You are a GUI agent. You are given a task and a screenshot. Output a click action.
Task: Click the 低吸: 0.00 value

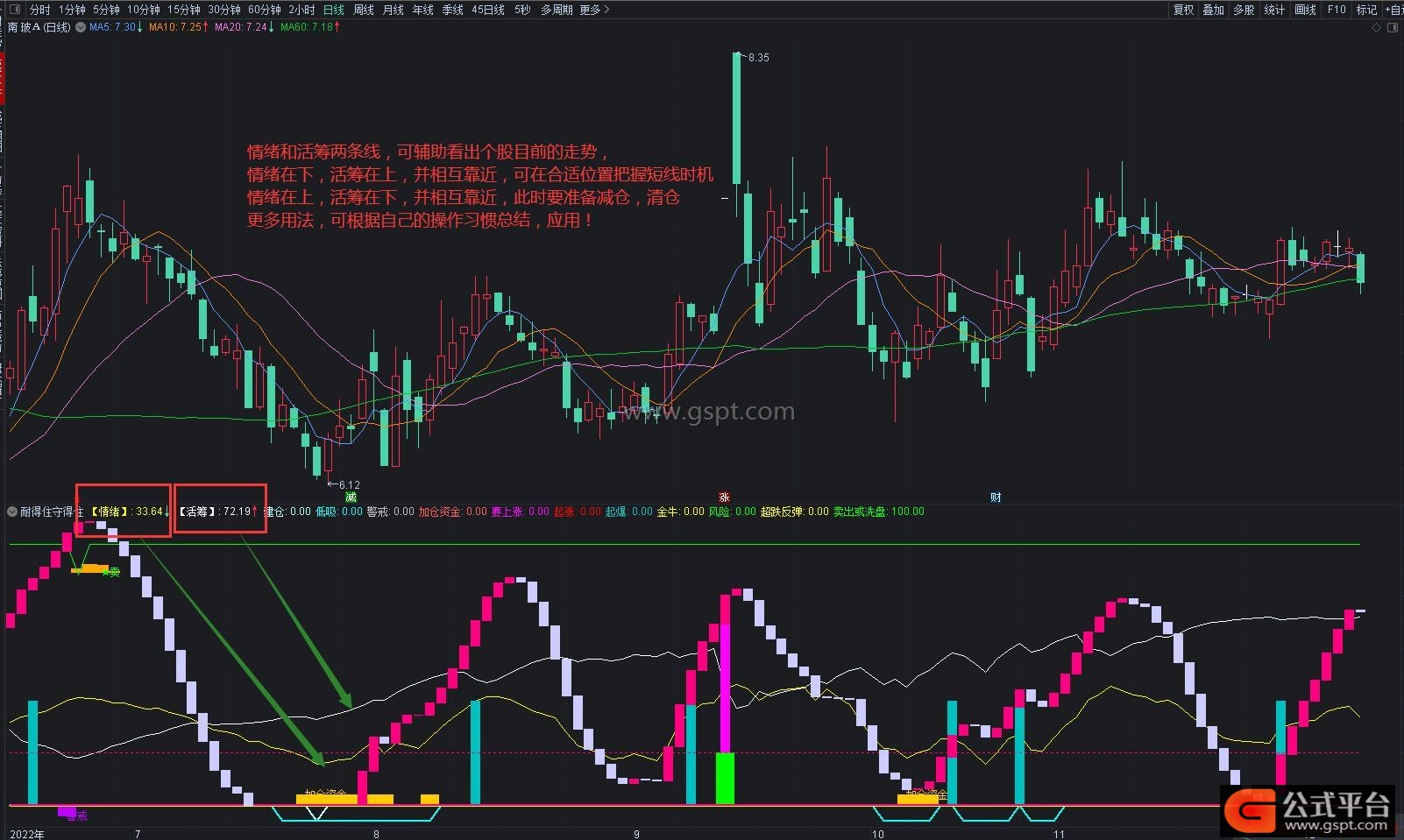pyautogui.click(x=339, y=512)
